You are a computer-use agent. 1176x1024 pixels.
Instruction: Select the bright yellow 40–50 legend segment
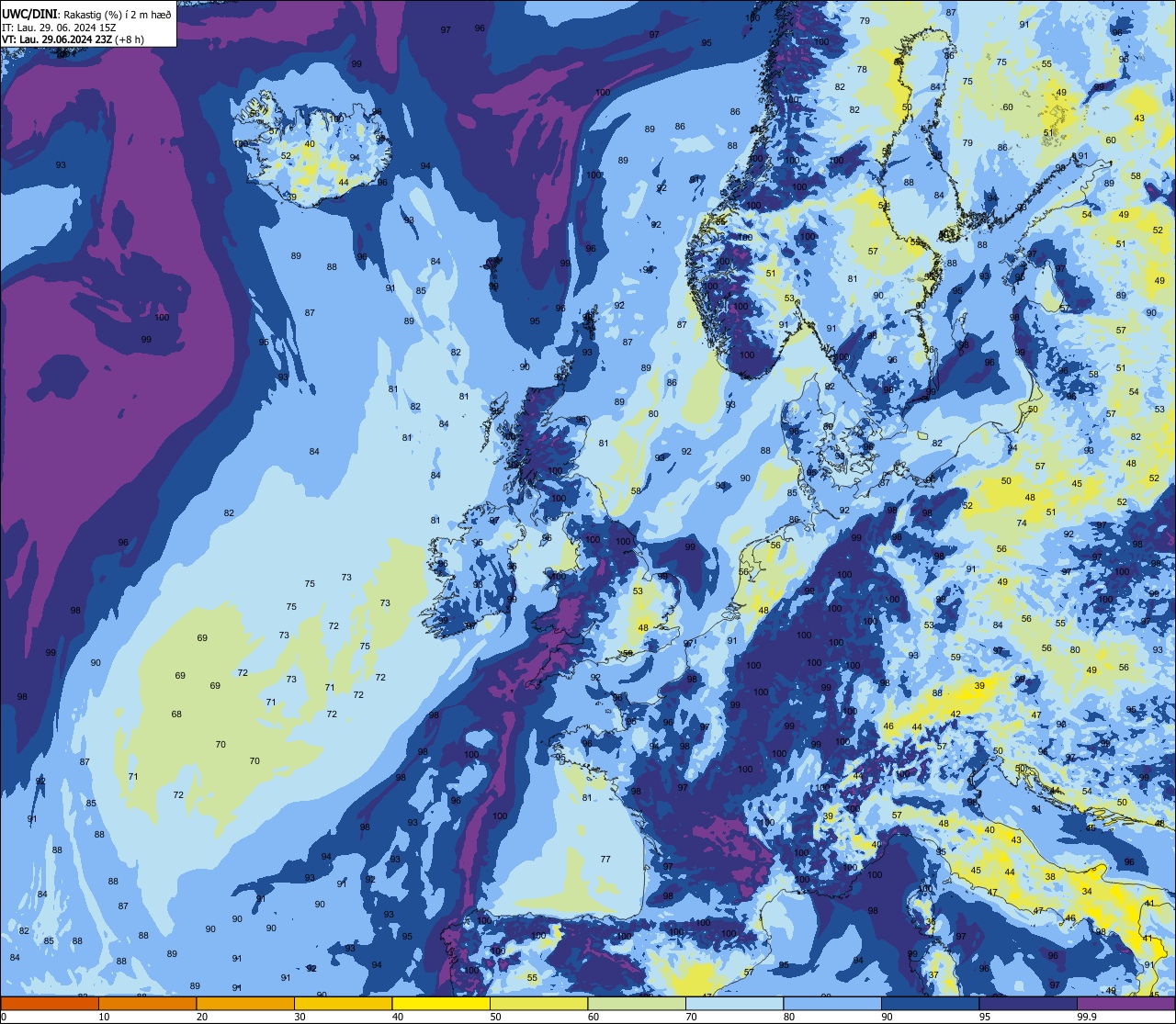coord(441,1003)
